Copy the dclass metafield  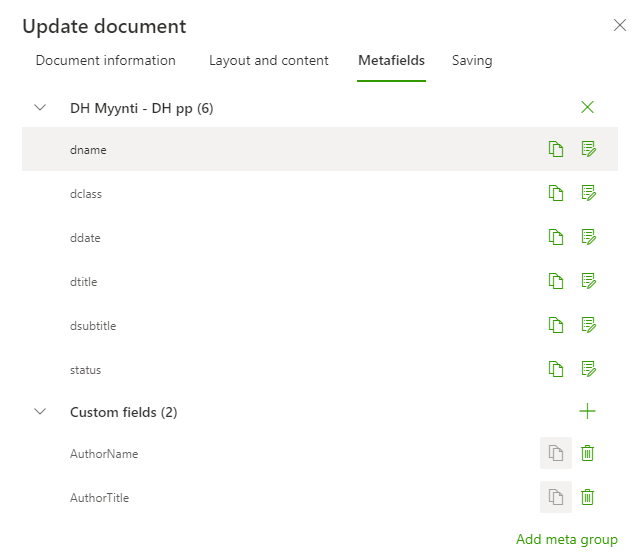(x=556, y=193)
